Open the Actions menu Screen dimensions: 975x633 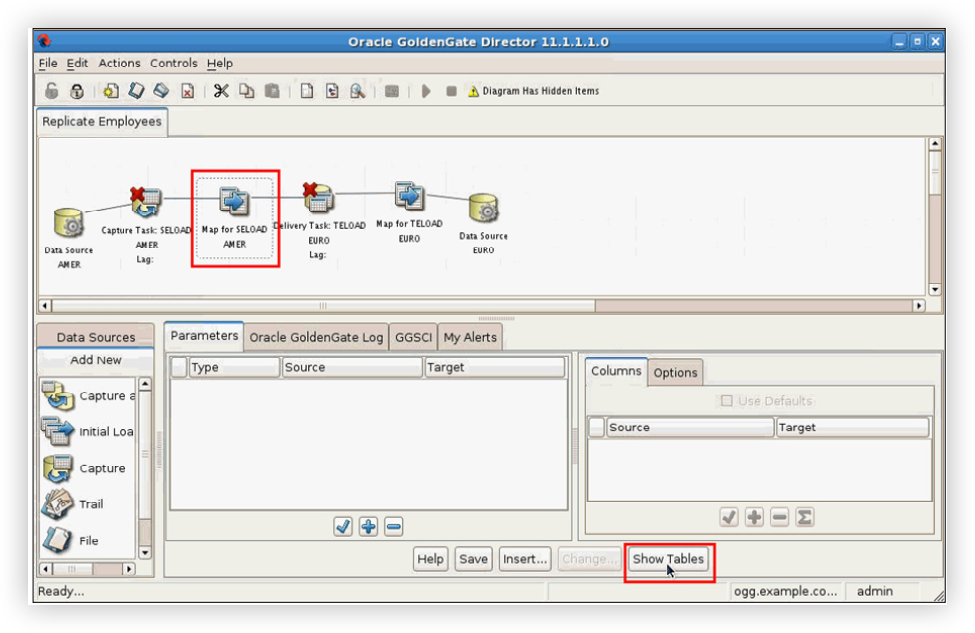click(x=119, y=63)
